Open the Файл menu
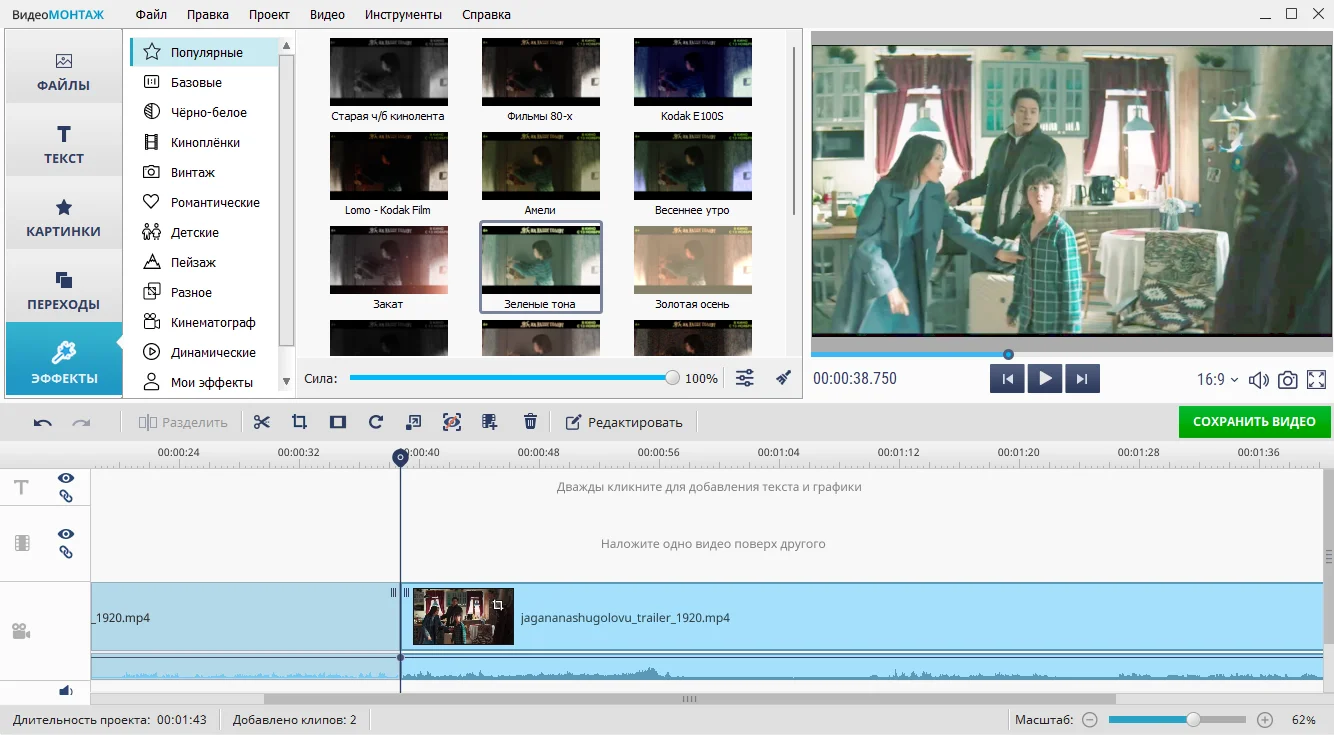The image size is (1334, 735). click(x=151, y=15)
